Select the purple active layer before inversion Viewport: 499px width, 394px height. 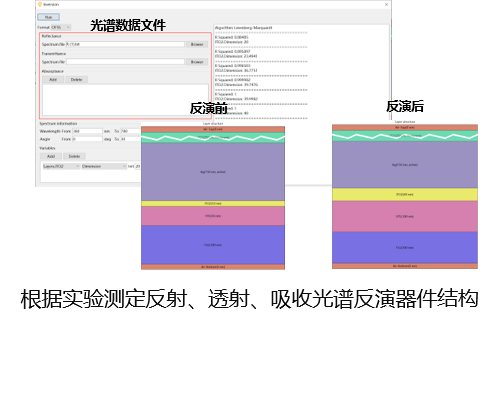(x=213, y=172)
